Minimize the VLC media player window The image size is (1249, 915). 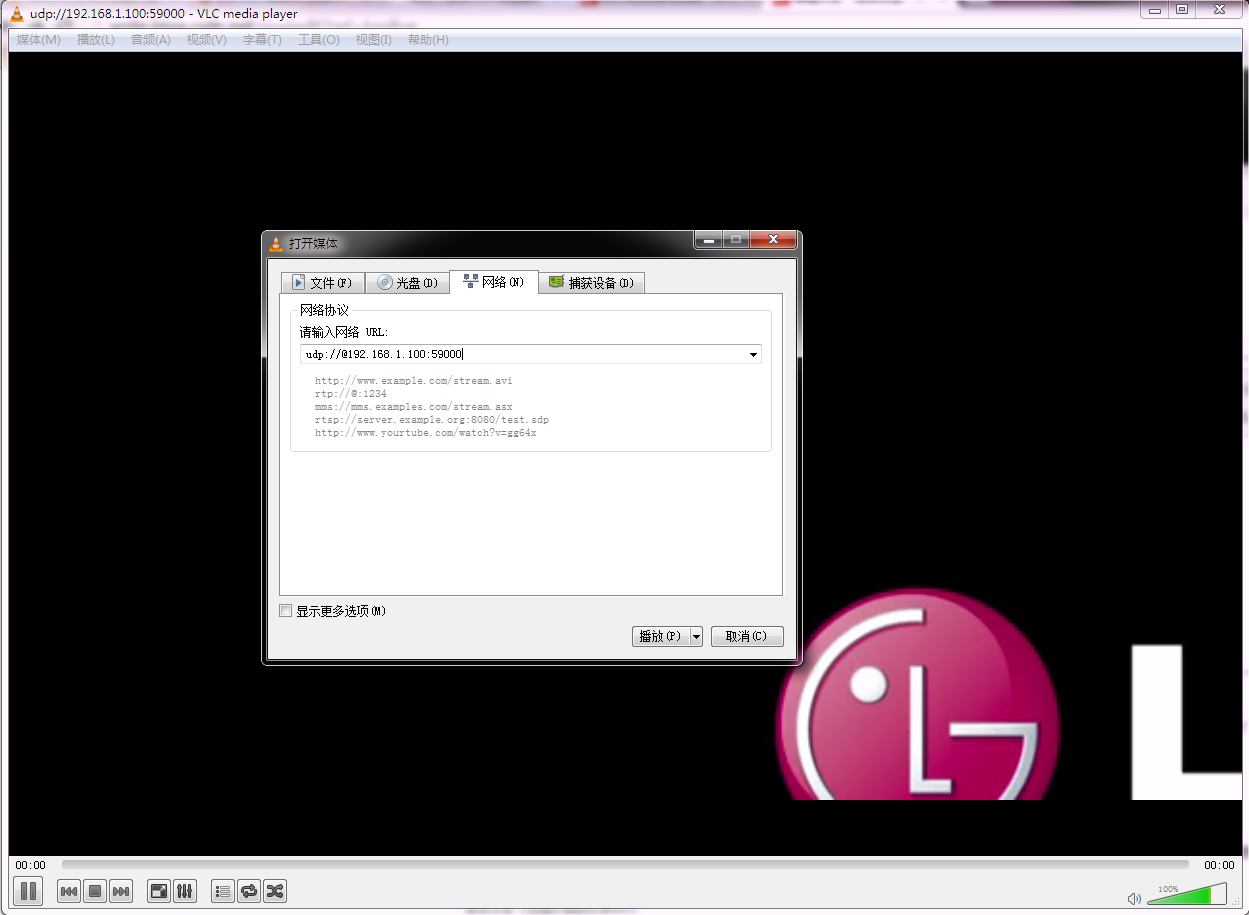coord(1155,9)
